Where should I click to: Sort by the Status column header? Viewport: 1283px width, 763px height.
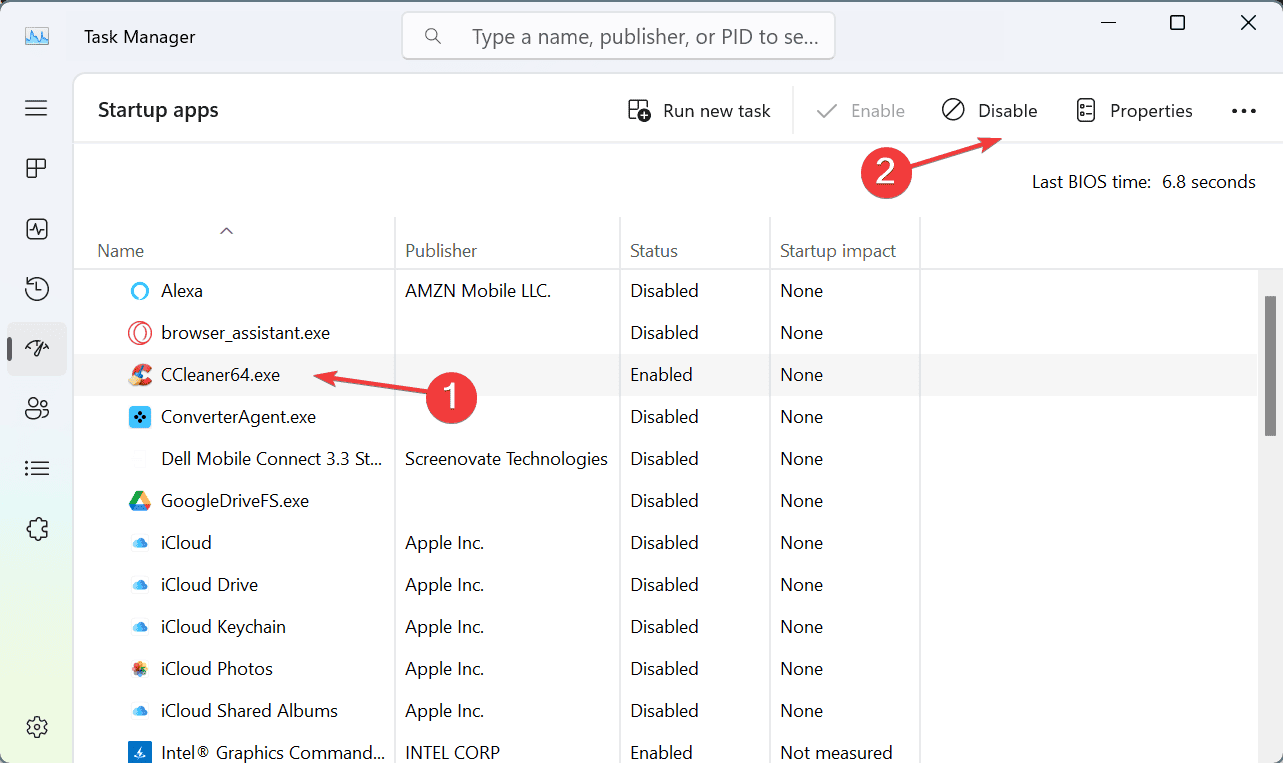point(654,251)
